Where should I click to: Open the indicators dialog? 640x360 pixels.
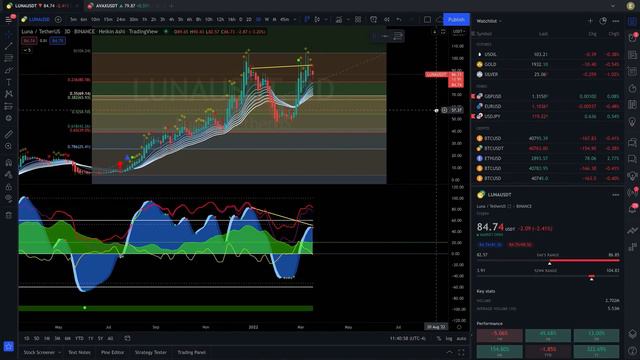(x=339, y=19)
